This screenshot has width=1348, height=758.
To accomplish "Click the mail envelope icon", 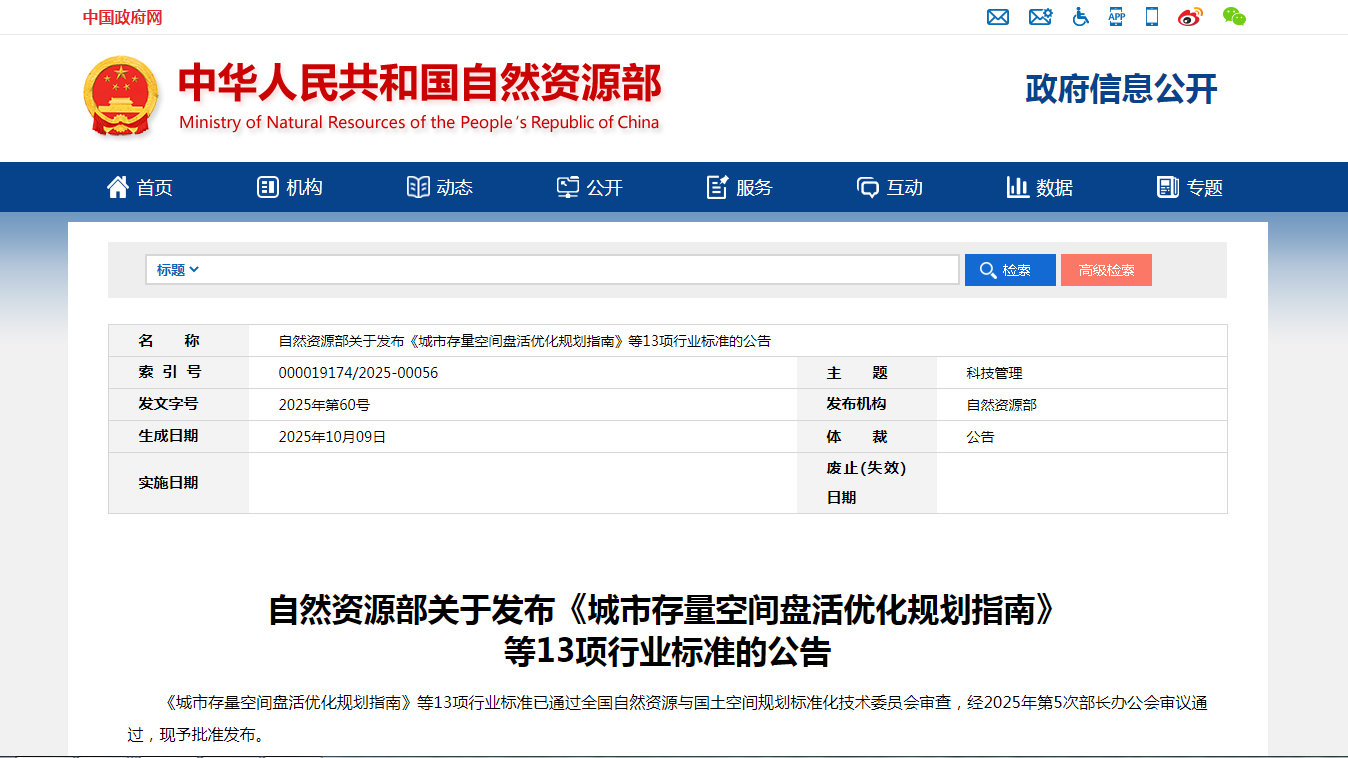I will tap(997, 17).
